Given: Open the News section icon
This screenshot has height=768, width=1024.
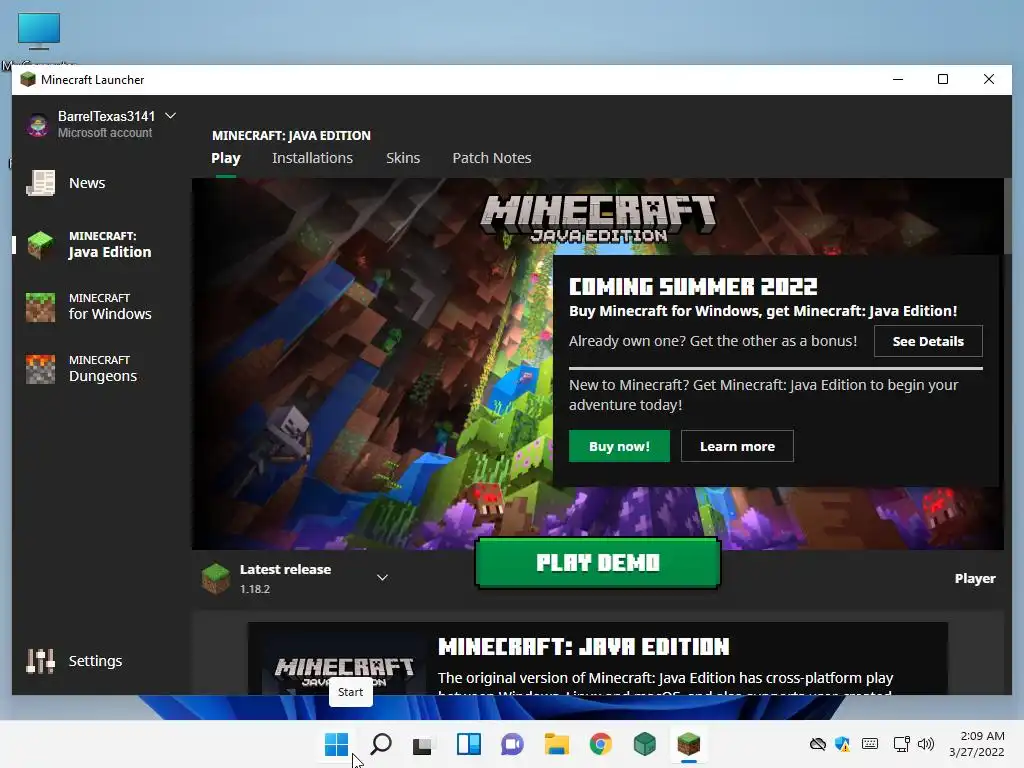Looking at the screenshot, I should coord(40,183).
